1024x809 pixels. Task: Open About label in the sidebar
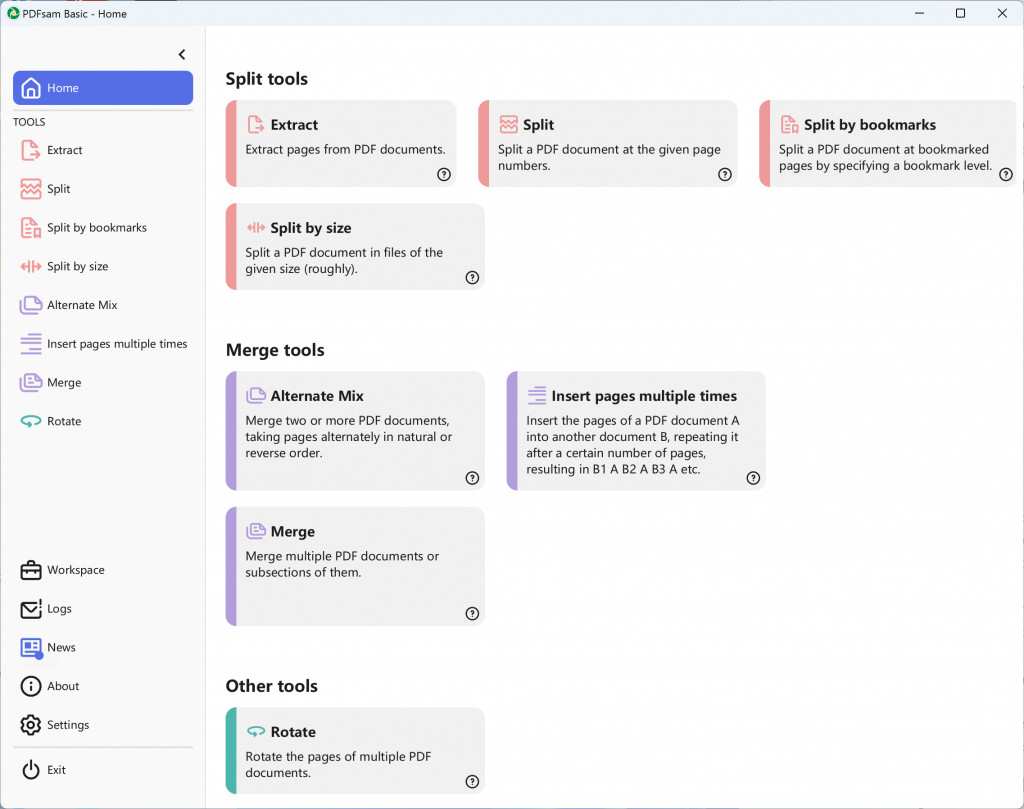pyautogui.click(x=63, y=686)
